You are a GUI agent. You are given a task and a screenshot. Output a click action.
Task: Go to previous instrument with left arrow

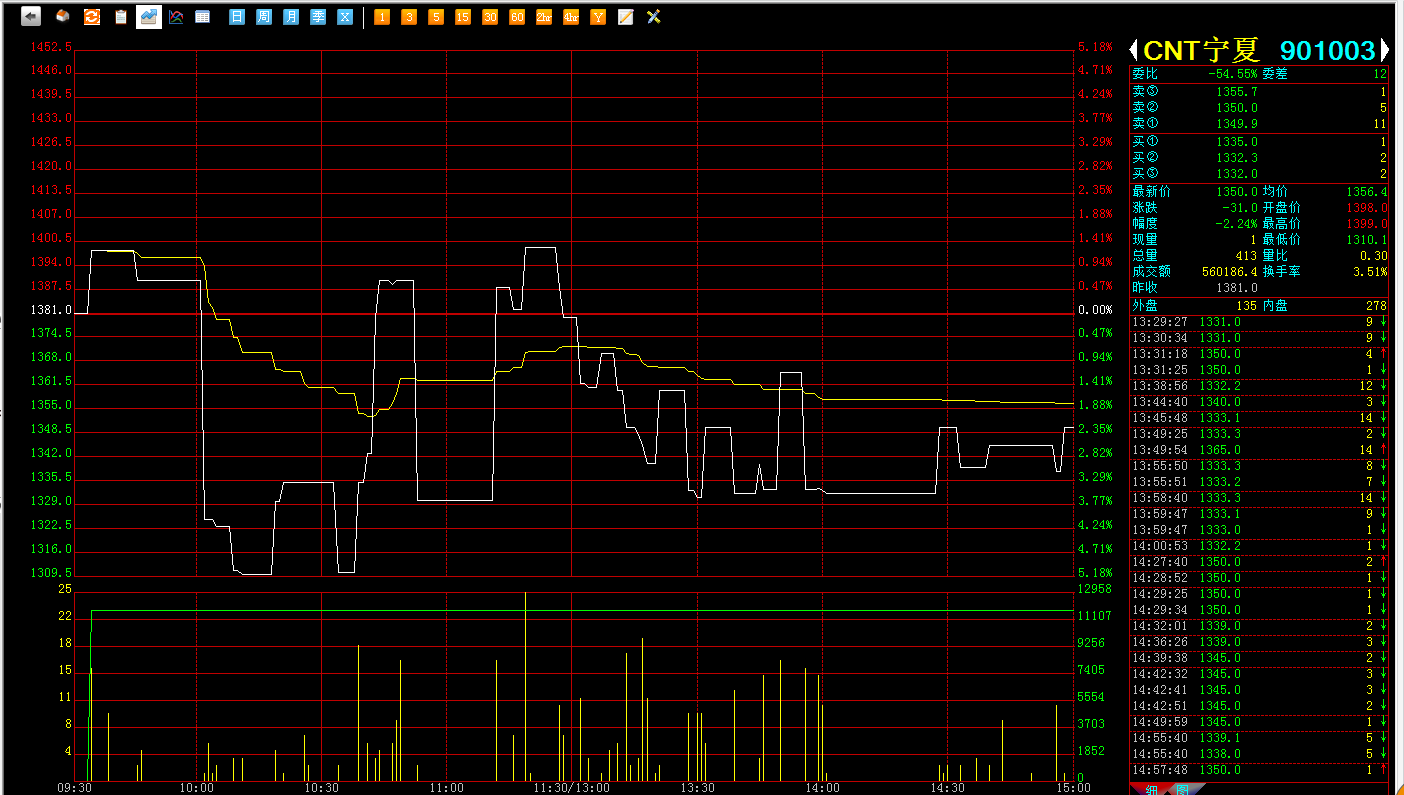[1135, 49]
